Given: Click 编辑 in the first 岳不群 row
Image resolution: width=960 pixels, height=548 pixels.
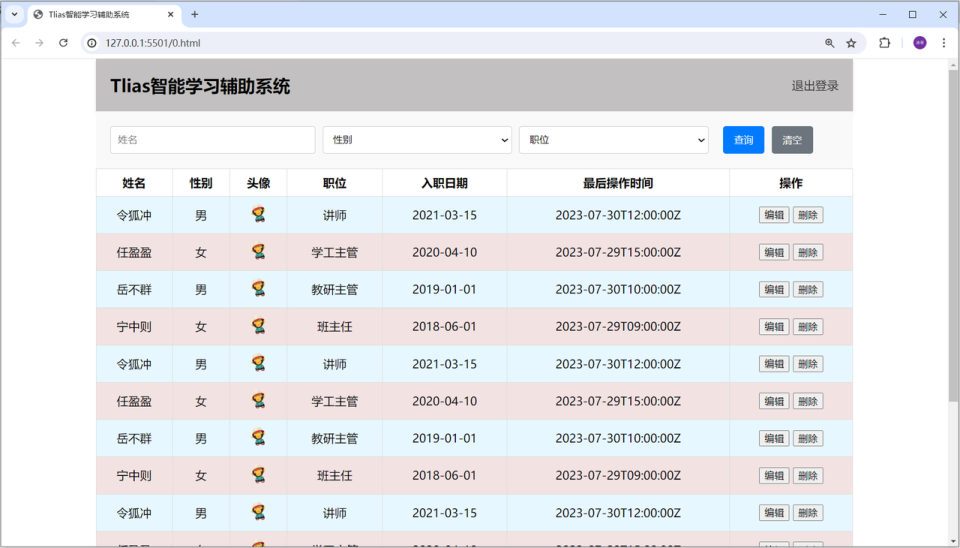Looking at the screenshot, I should [x=774, y=290].
